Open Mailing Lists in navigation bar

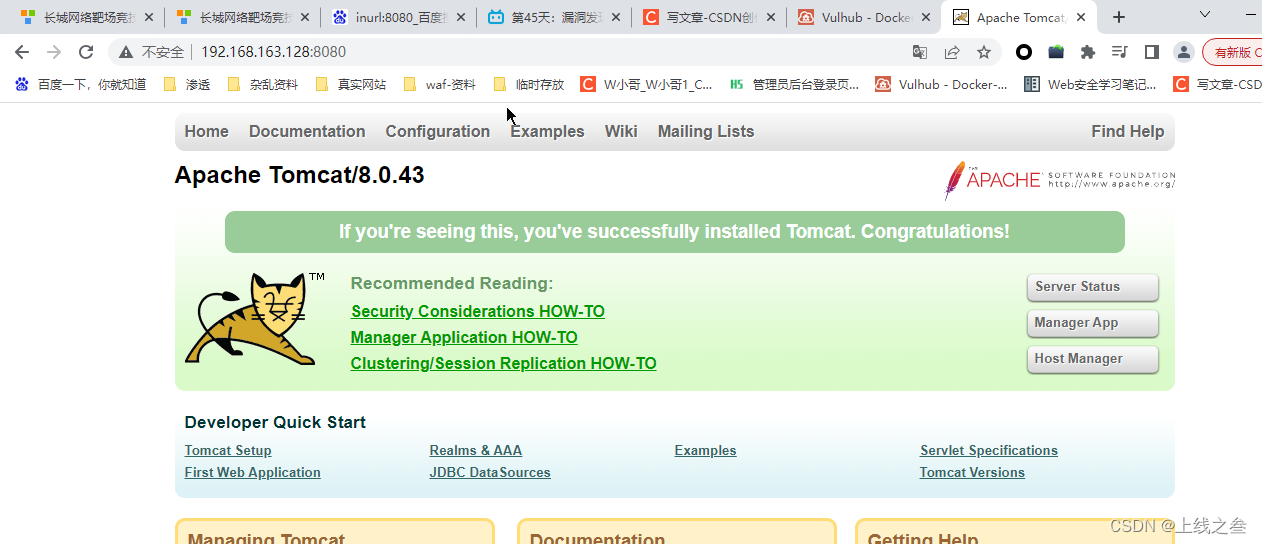click(x=706, y=131)
